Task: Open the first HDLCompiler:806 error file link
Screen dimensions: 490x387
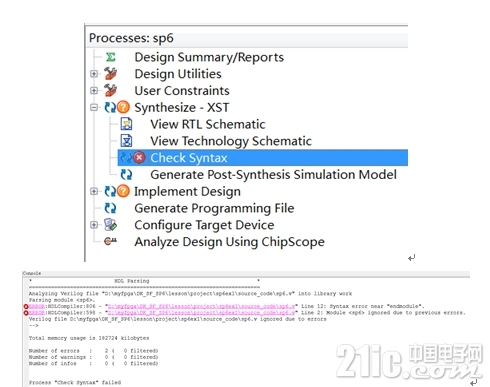Action: [202, 306]
